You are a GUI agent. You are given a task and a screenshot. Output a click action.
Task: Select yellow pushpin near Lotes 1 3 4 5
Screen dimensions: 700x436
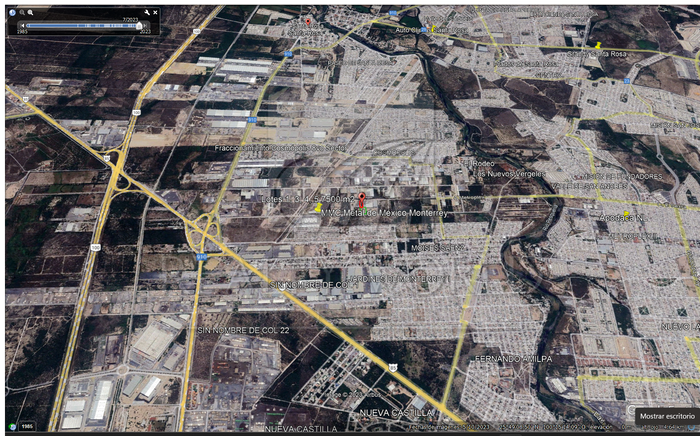(318, 209)
